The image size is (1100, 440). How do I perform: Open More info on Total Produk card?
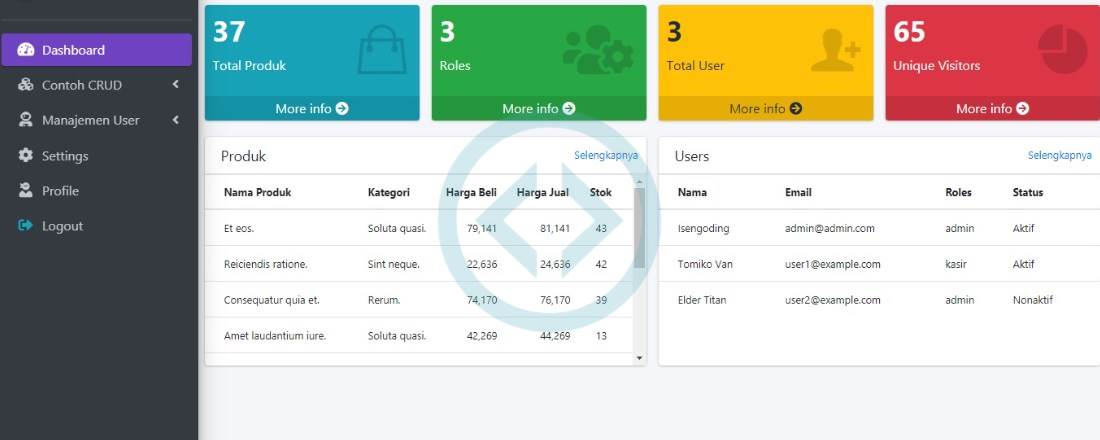(312, 108)
